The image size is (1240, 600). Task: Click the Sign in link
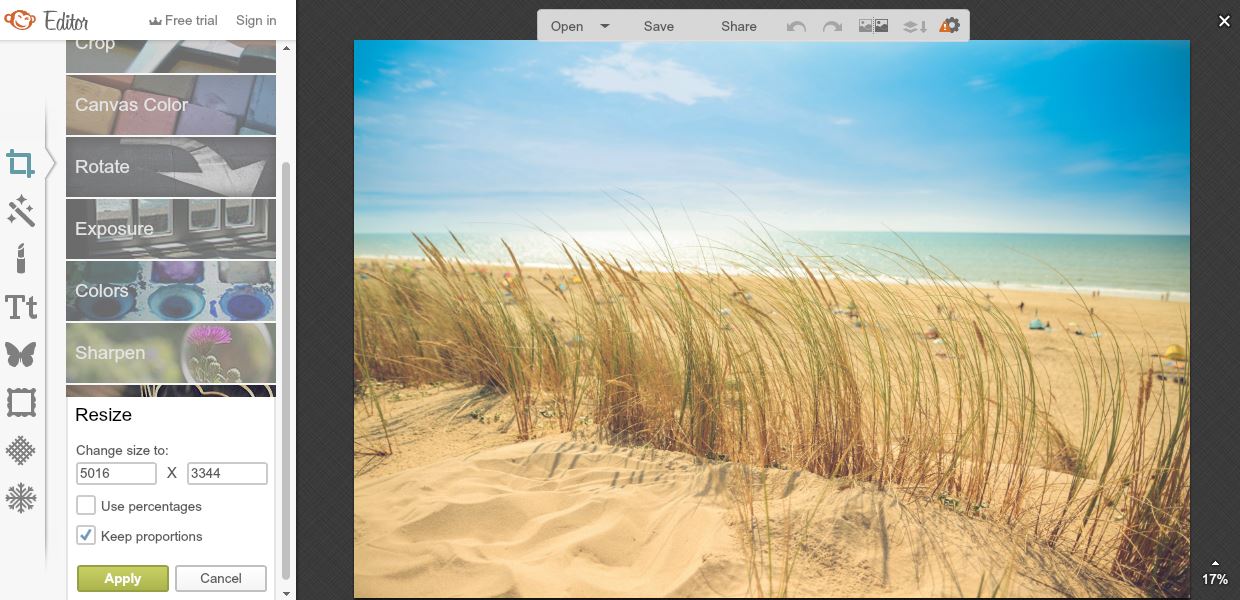coord(256,20)
